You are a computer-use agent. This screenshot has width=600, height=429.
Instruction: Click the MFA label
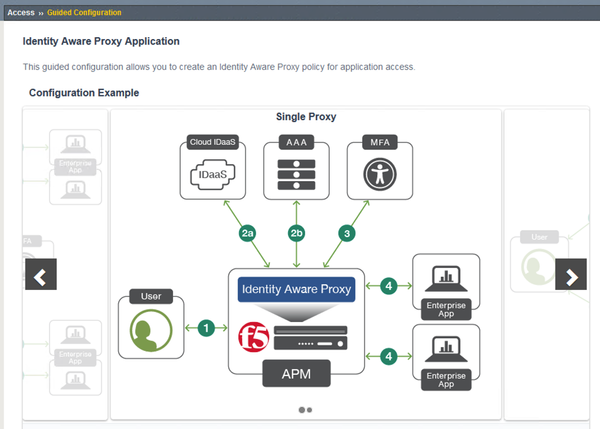380,142
